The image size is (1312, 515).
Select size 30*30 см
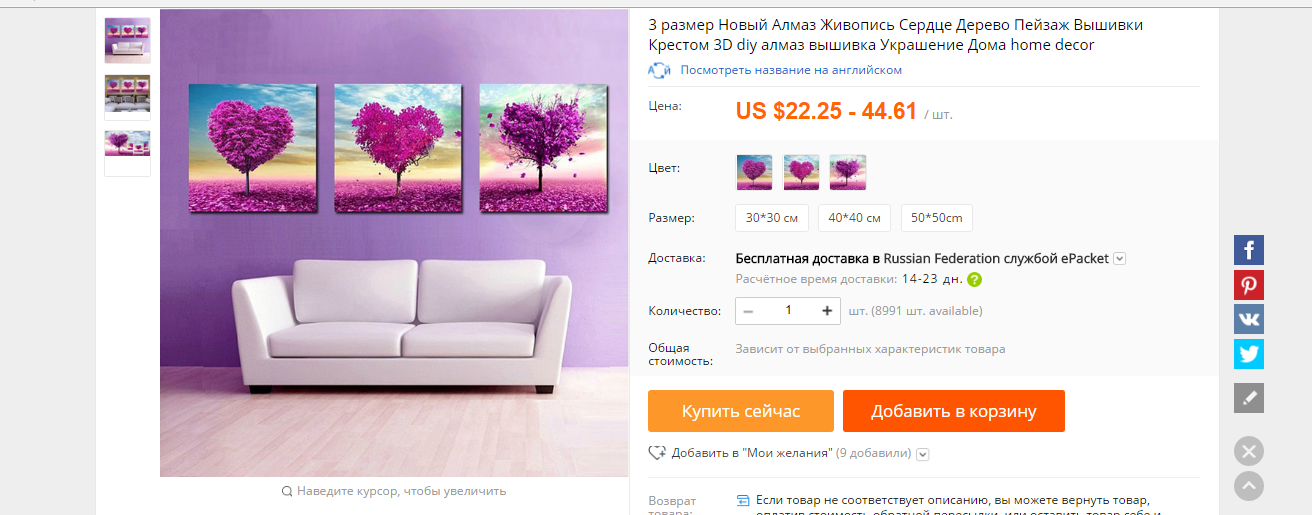(x=772, y=218)
